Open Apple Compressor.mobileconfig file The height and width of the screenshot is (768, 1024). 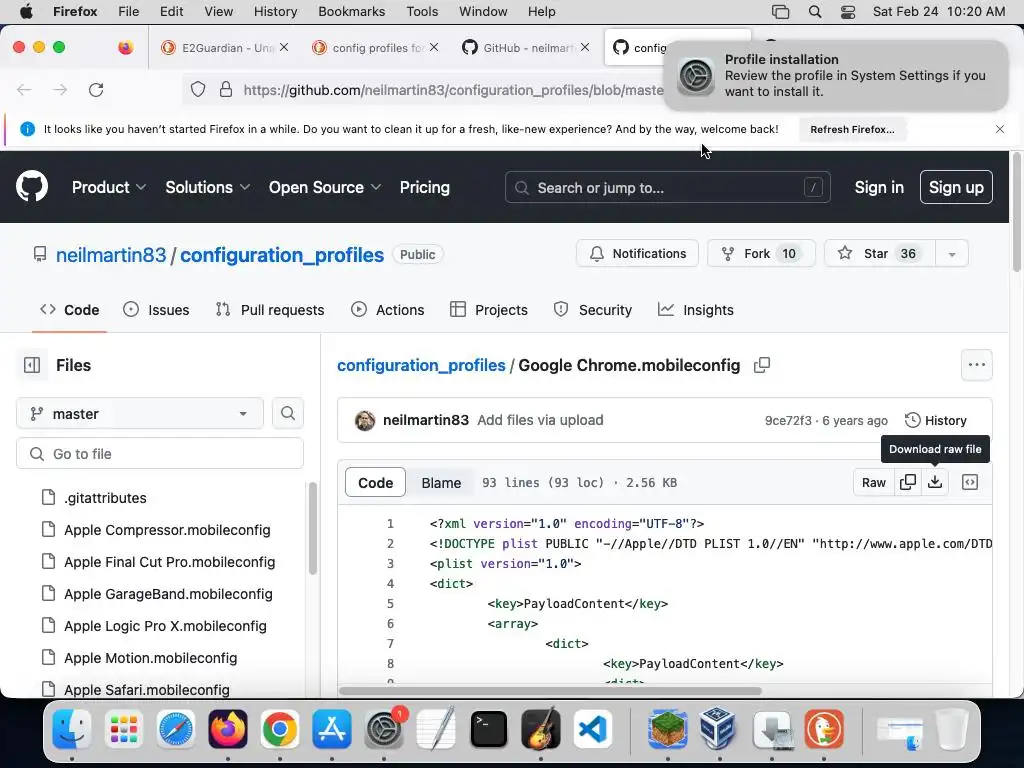(x=167, y=530)
